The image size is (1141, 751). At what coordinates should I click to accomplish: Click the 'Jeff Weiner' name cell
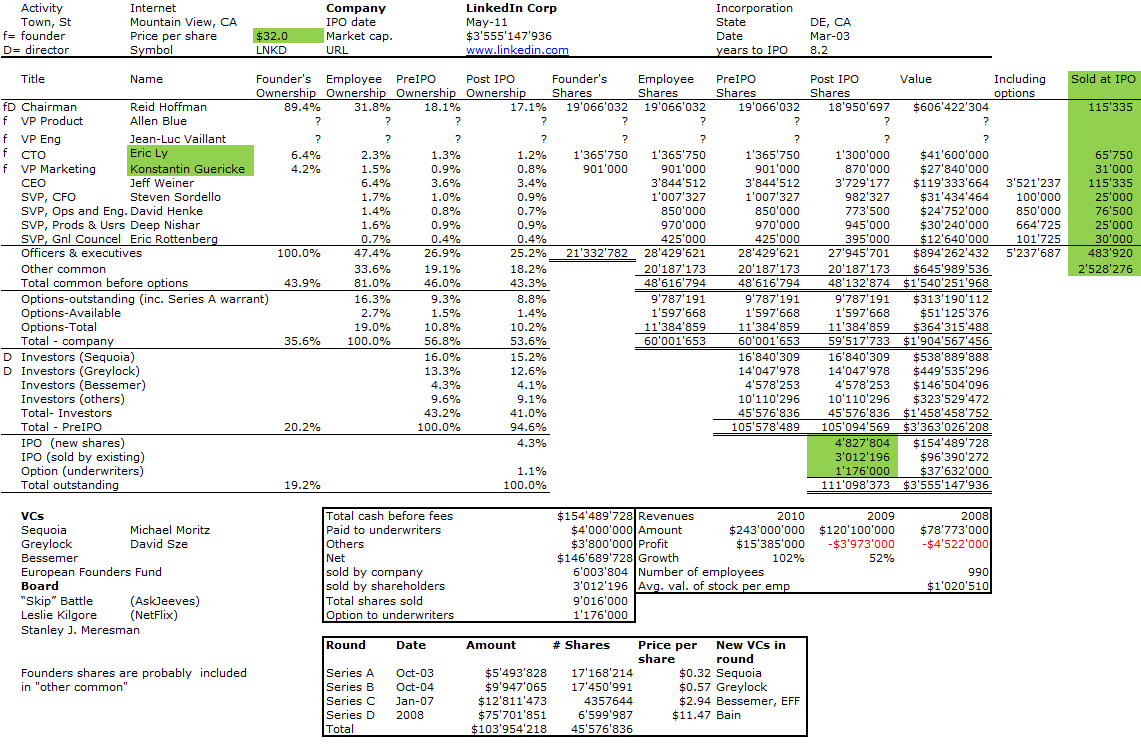162,183
